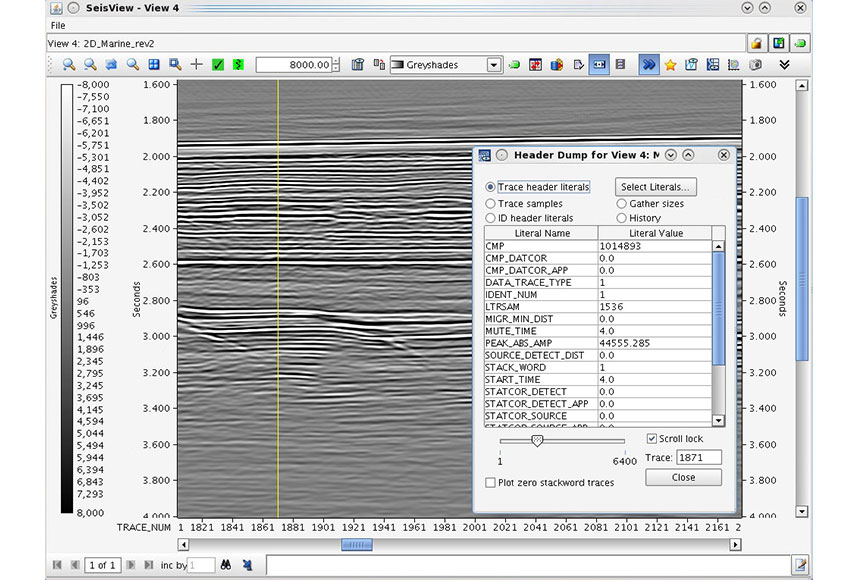The width and height of the screenshot is (860, 580).
Task: Enable the Scroll lock checkbox
Action: 654,438
